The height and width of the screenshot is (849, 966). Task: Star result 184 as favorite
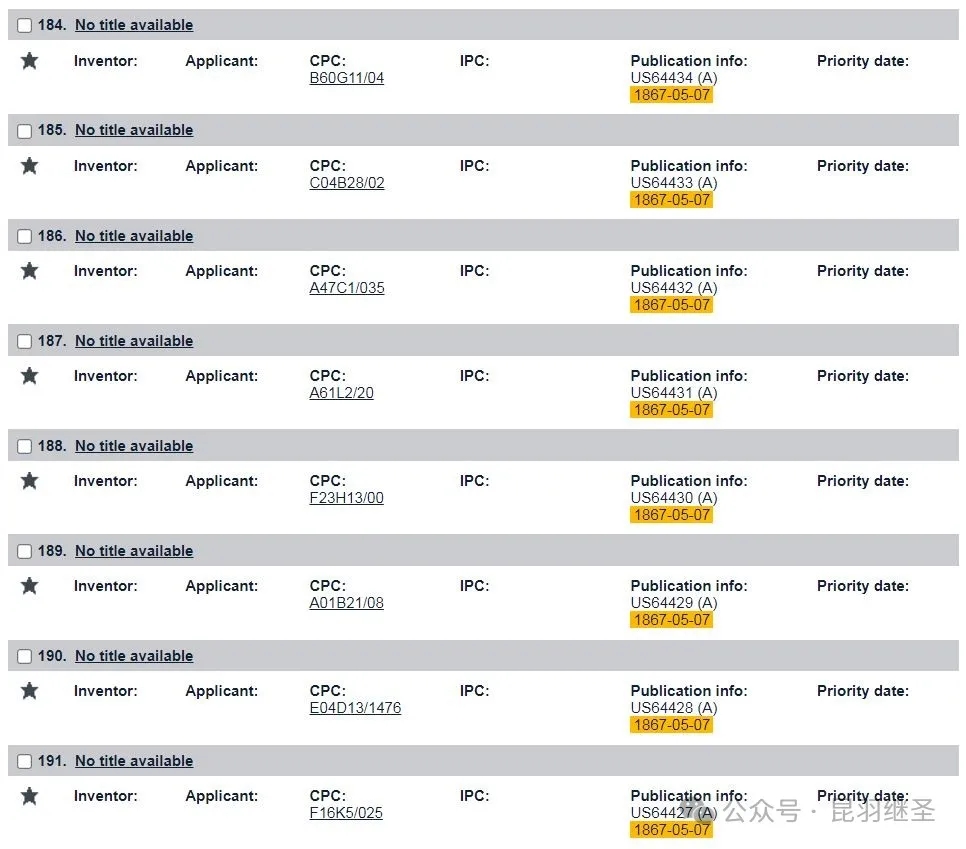(x=30, y=61)
